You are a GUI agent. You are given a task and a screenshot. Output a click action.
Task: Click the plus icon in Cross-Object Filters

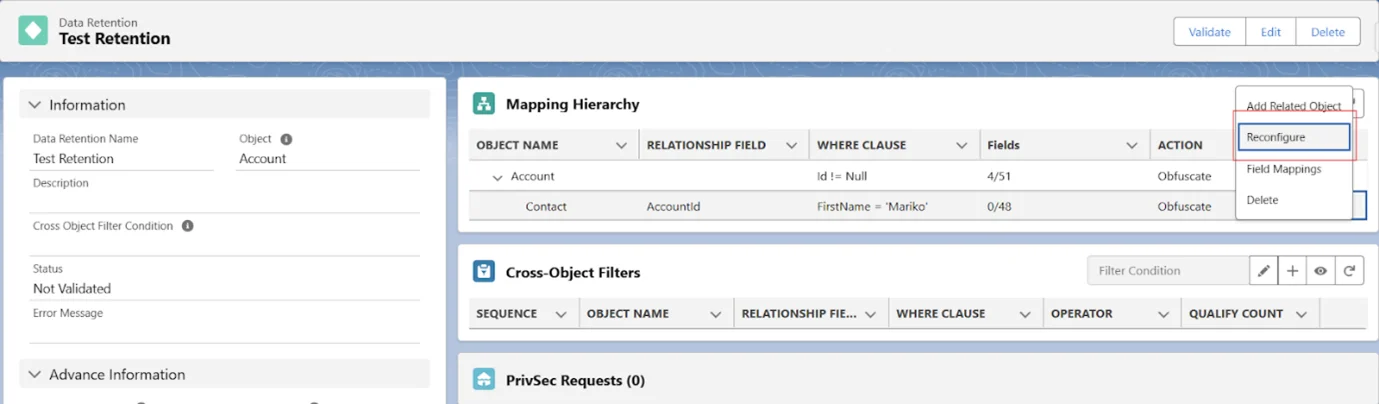point(1292,271)
